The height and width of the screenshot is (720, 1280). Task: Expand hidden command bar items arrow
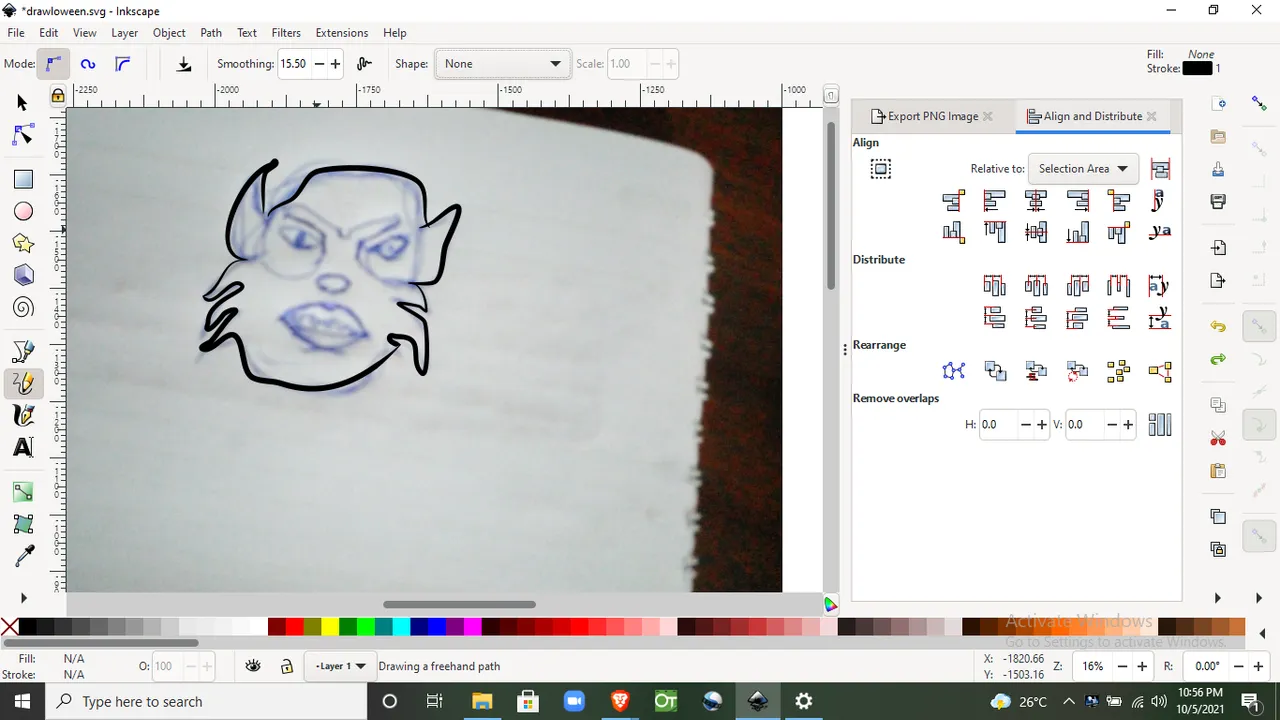coord(1217,598)
